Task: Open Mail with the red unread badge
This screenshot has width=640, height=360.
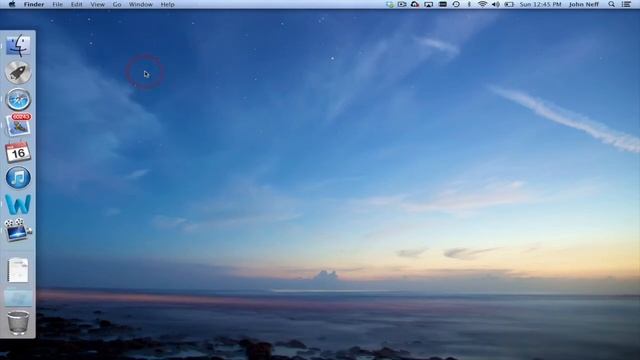Action: (18, 125)
